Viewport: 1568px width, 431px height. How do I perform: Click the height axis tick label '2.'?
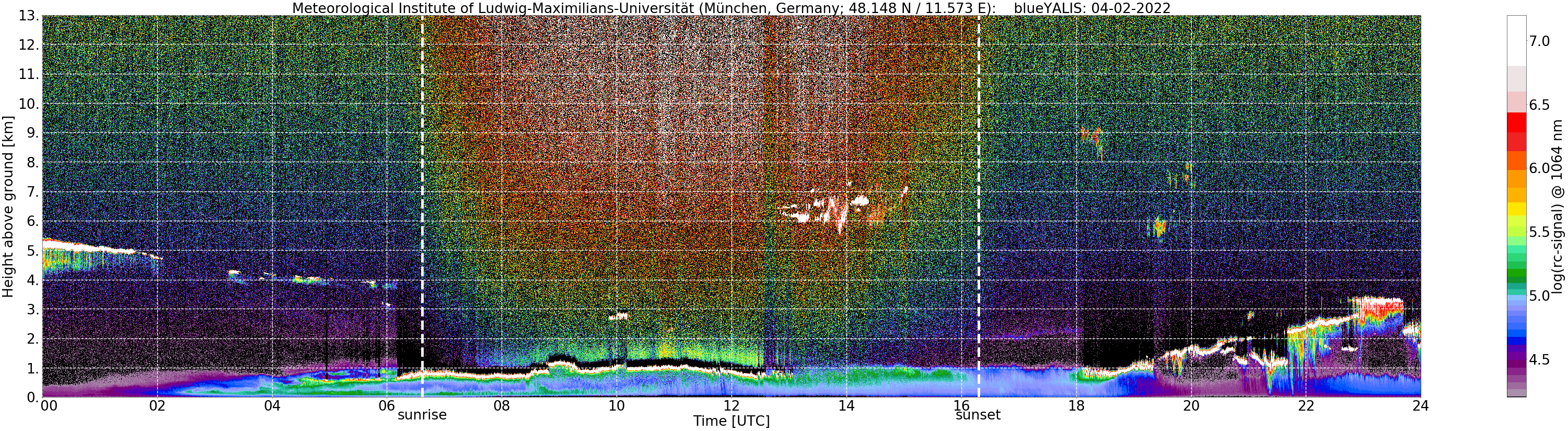click(x=33, y=338)
